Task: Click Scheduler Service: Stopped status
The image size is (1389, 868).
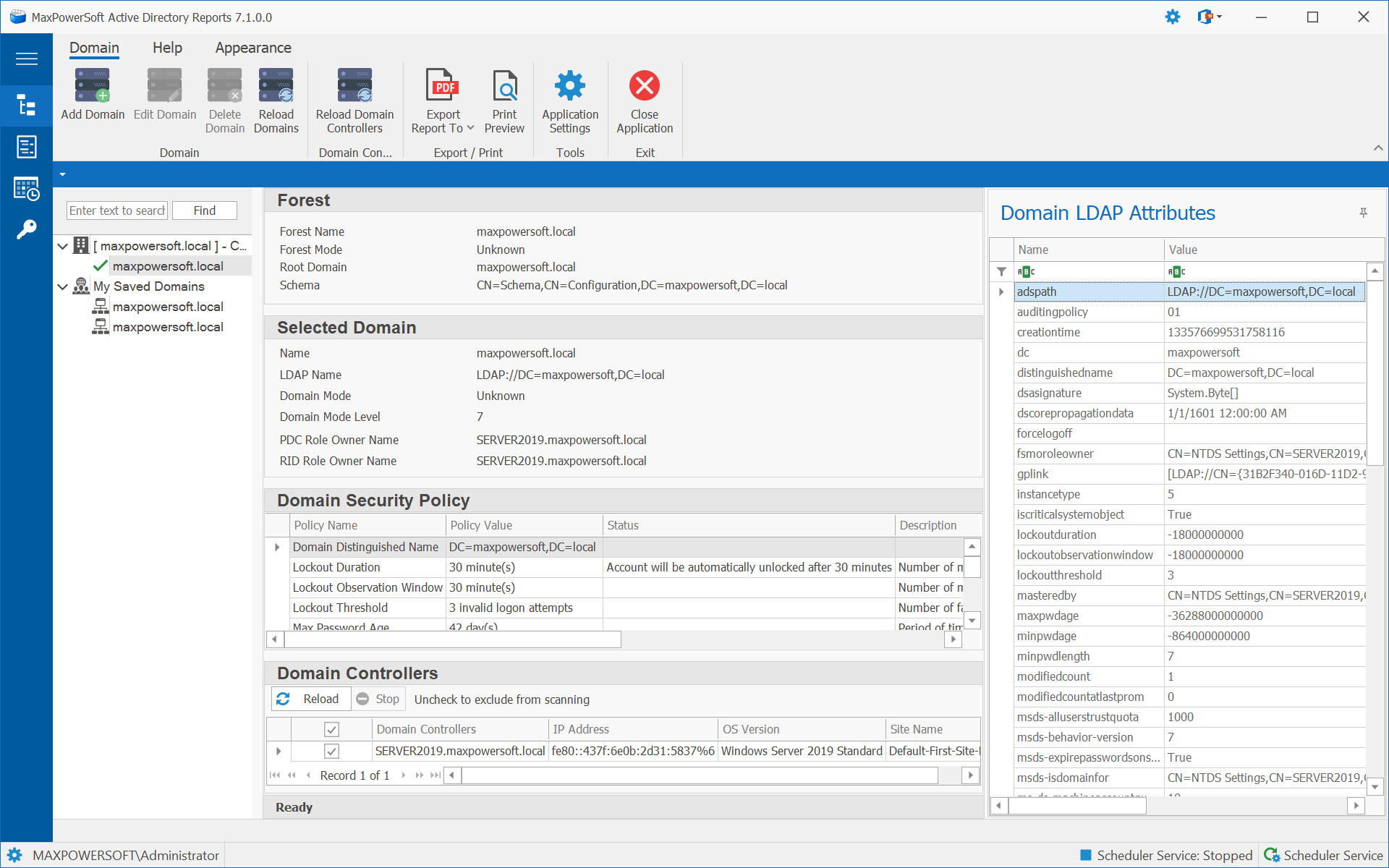Action: [x=1167, y=855]
